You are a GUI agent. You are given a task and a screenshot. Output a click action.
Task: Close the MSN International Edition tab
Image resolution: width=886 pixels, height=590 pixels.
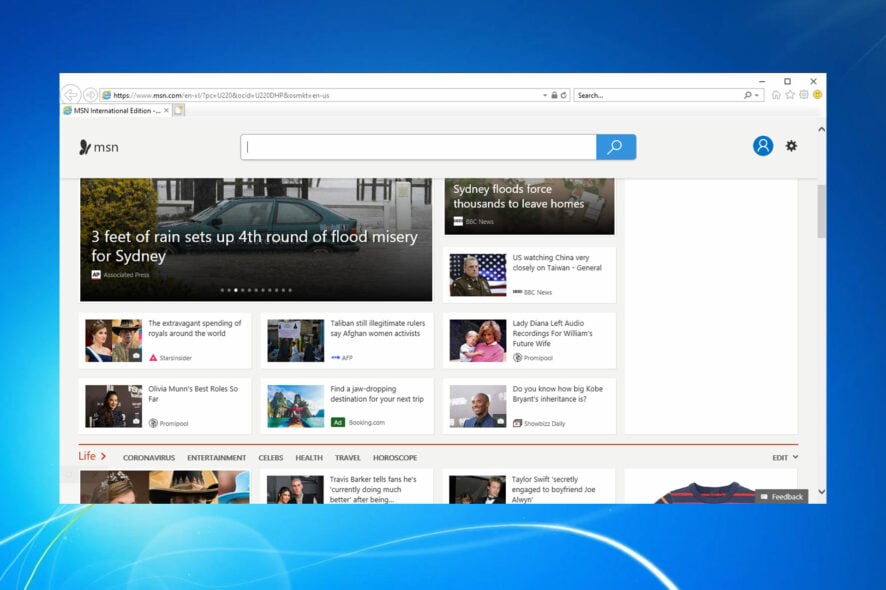point(166,111)
